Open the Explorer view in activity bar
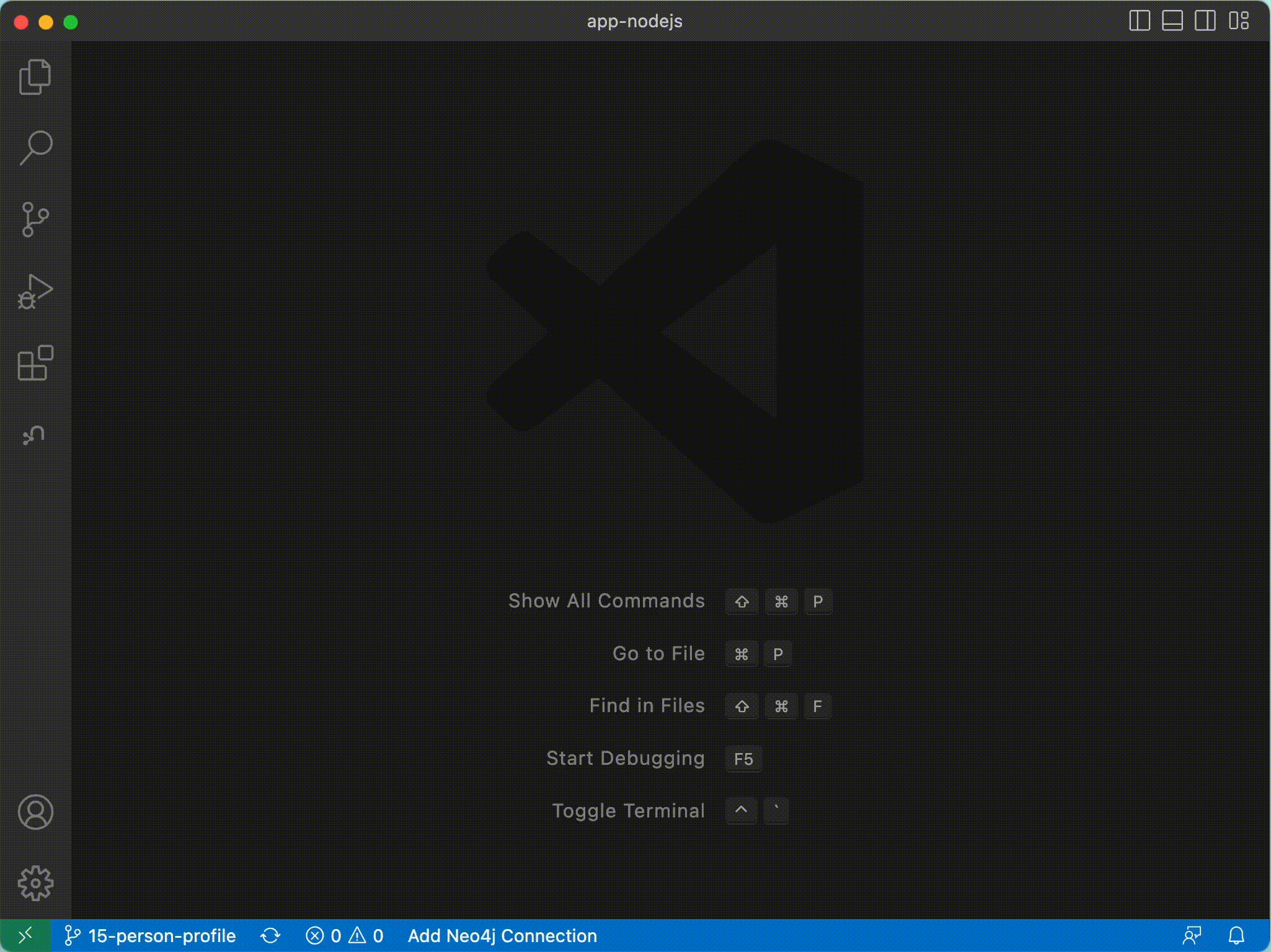 tap(35, 77)
